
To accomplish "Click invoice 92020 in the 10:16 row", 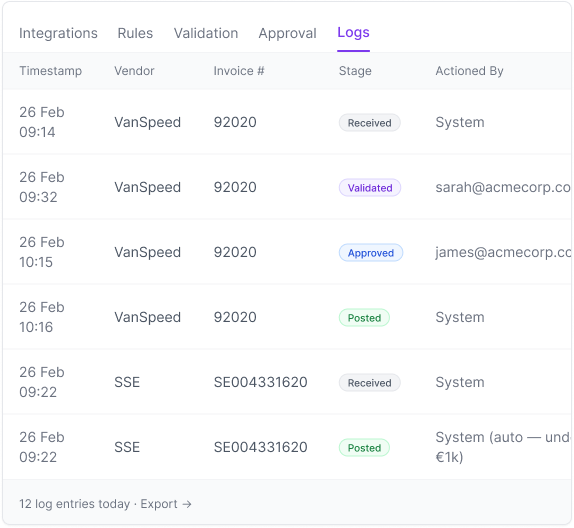I will 235,317.
